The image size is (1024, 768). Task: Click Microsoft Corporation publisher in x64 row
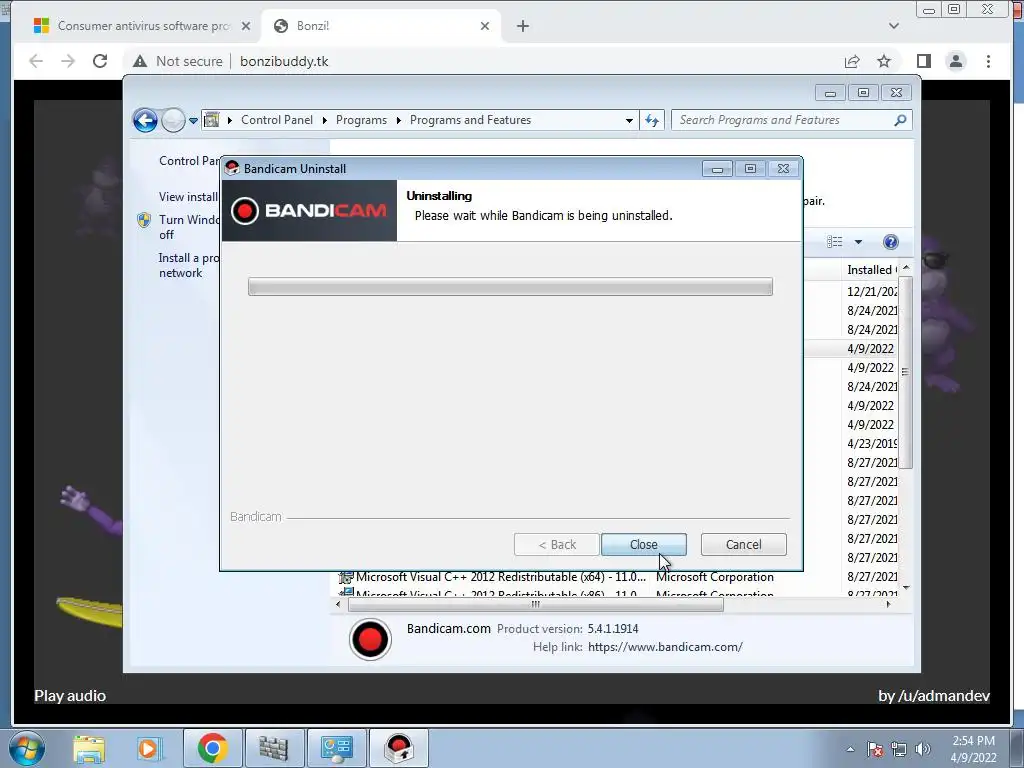point(714,577)
